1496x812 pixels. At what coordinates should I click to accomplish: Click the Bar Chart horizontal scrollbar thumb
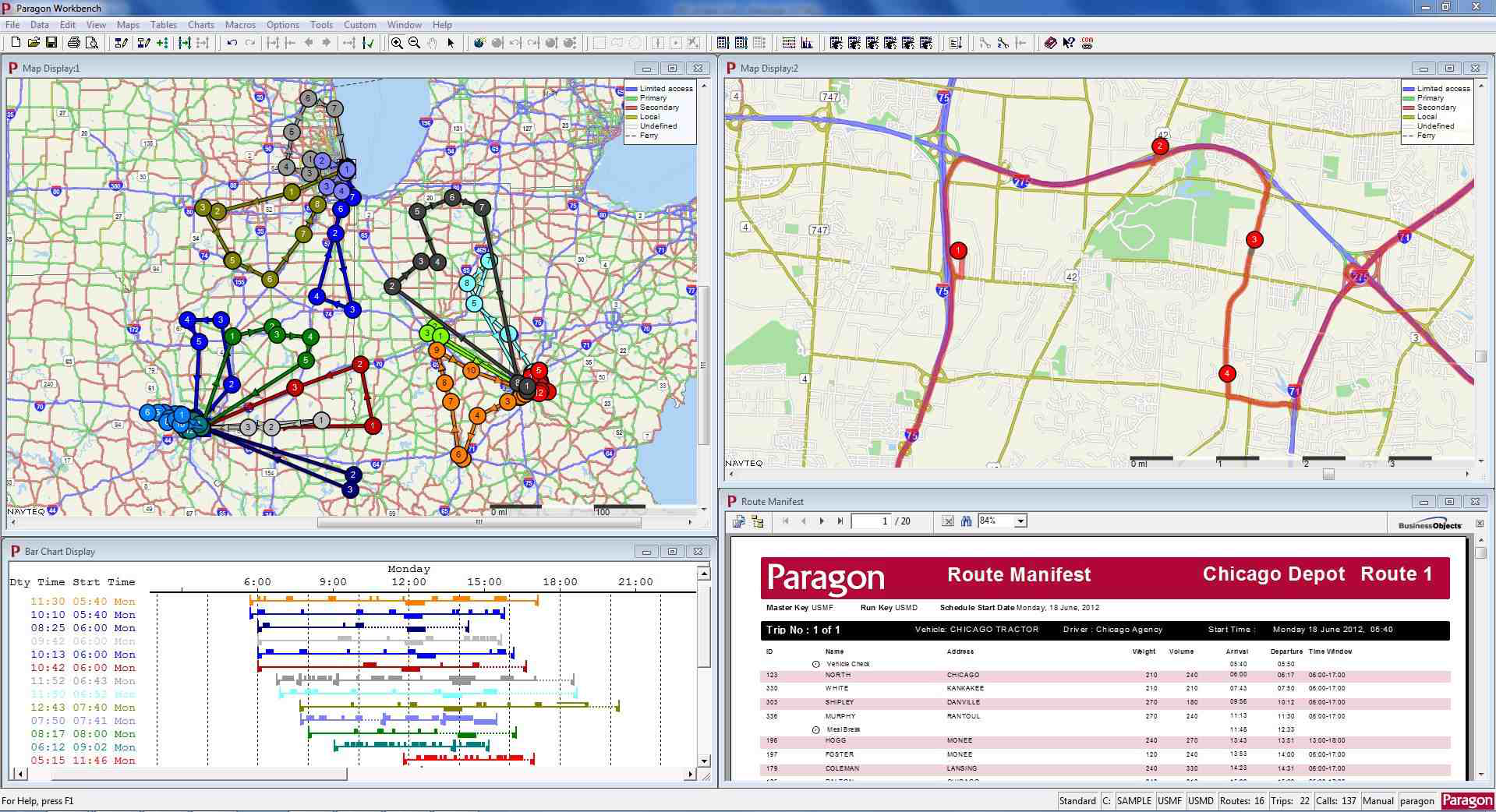[199, 775]
